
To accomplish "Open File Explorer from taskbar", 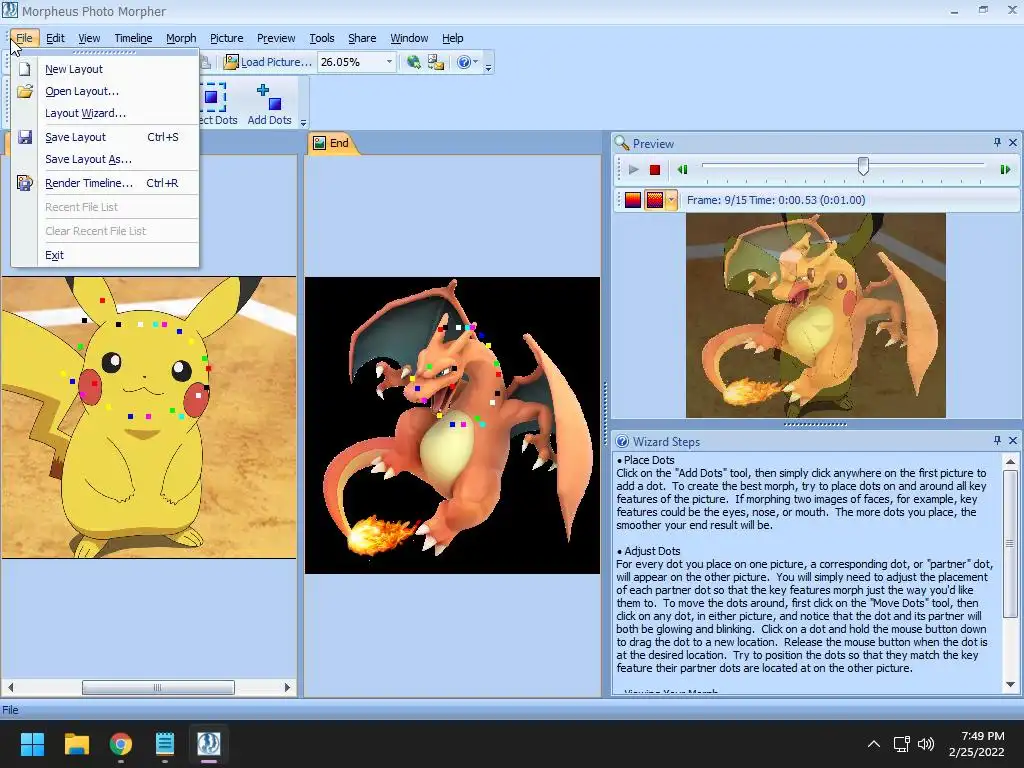I will point(76,744).
